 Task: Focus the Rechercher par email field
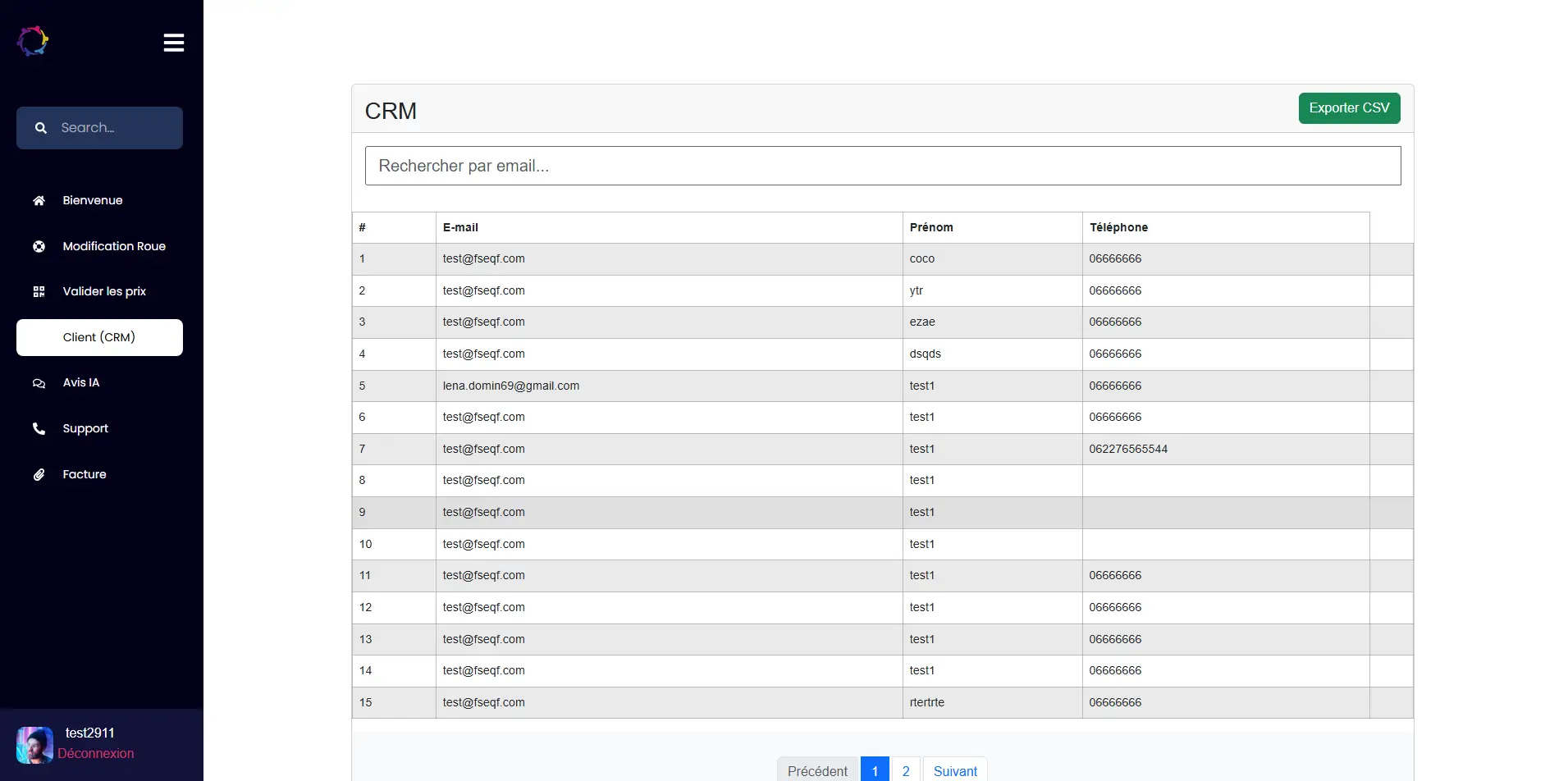tap(882, 166)
